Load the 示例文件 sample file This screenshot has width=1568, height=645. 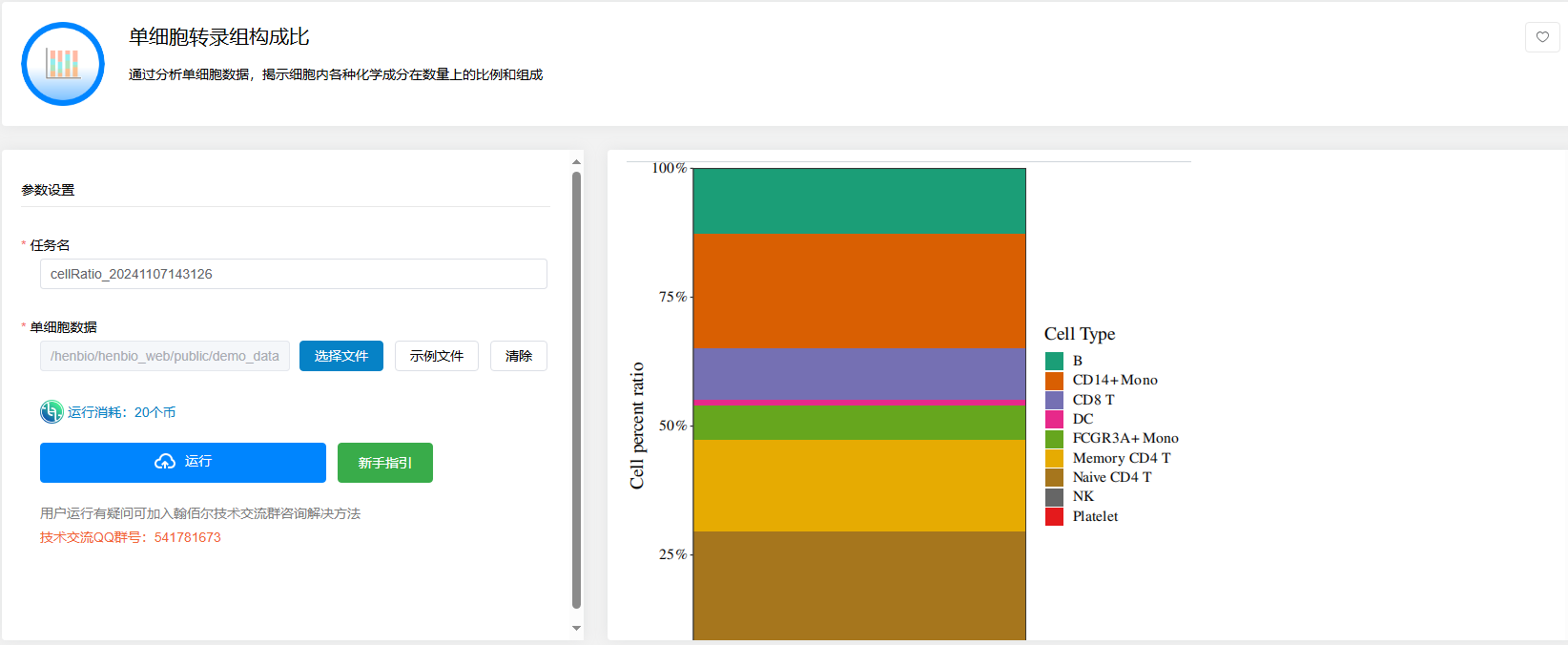coord(437,356)
